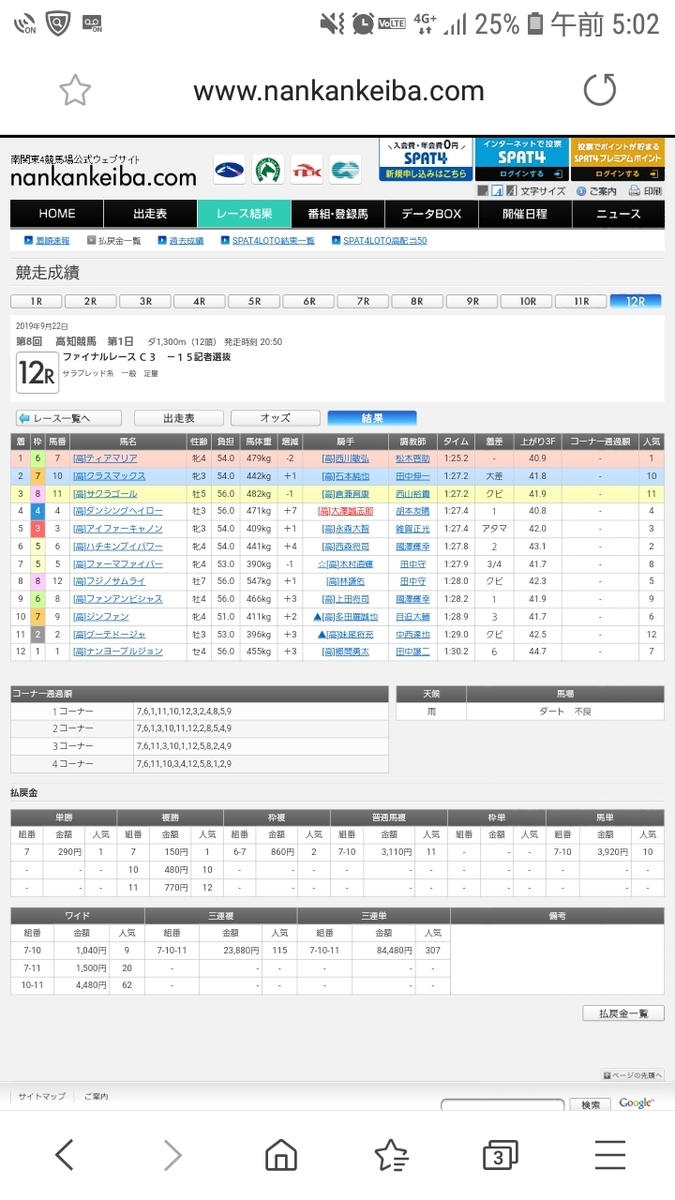Open 出走表 in navigation bar
Image resolution: width=675 pixels, height=1200 pixels.
click(x=150, y=214)
